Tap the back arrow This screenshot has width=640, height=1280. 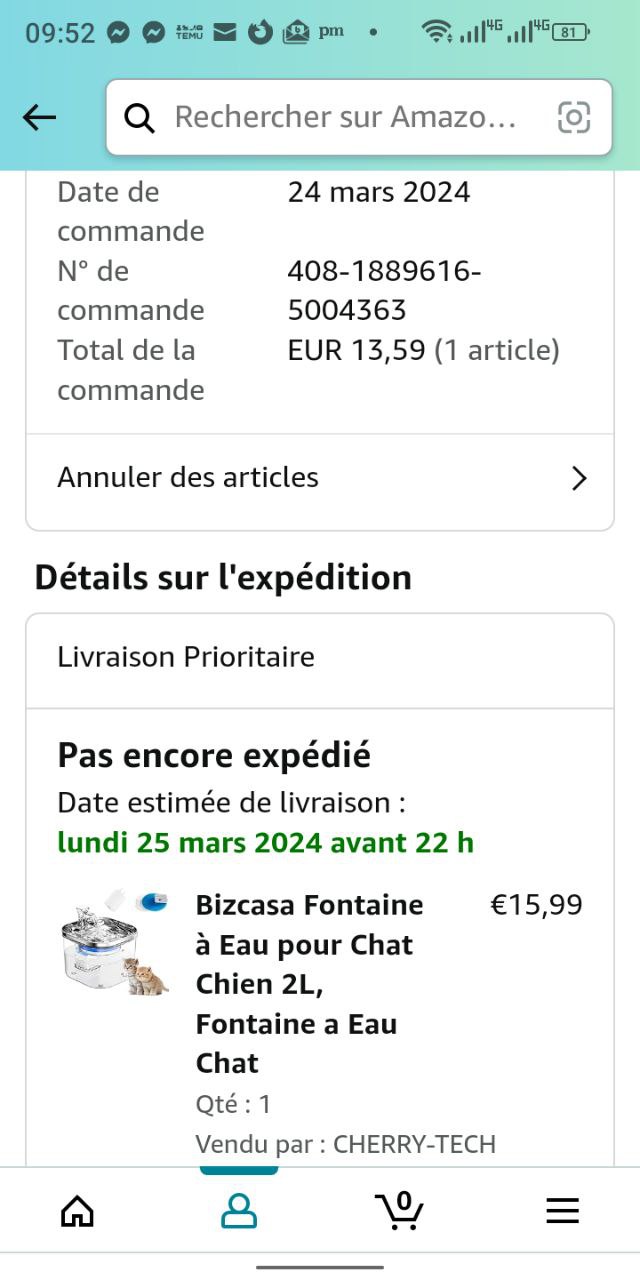(40, 118)
